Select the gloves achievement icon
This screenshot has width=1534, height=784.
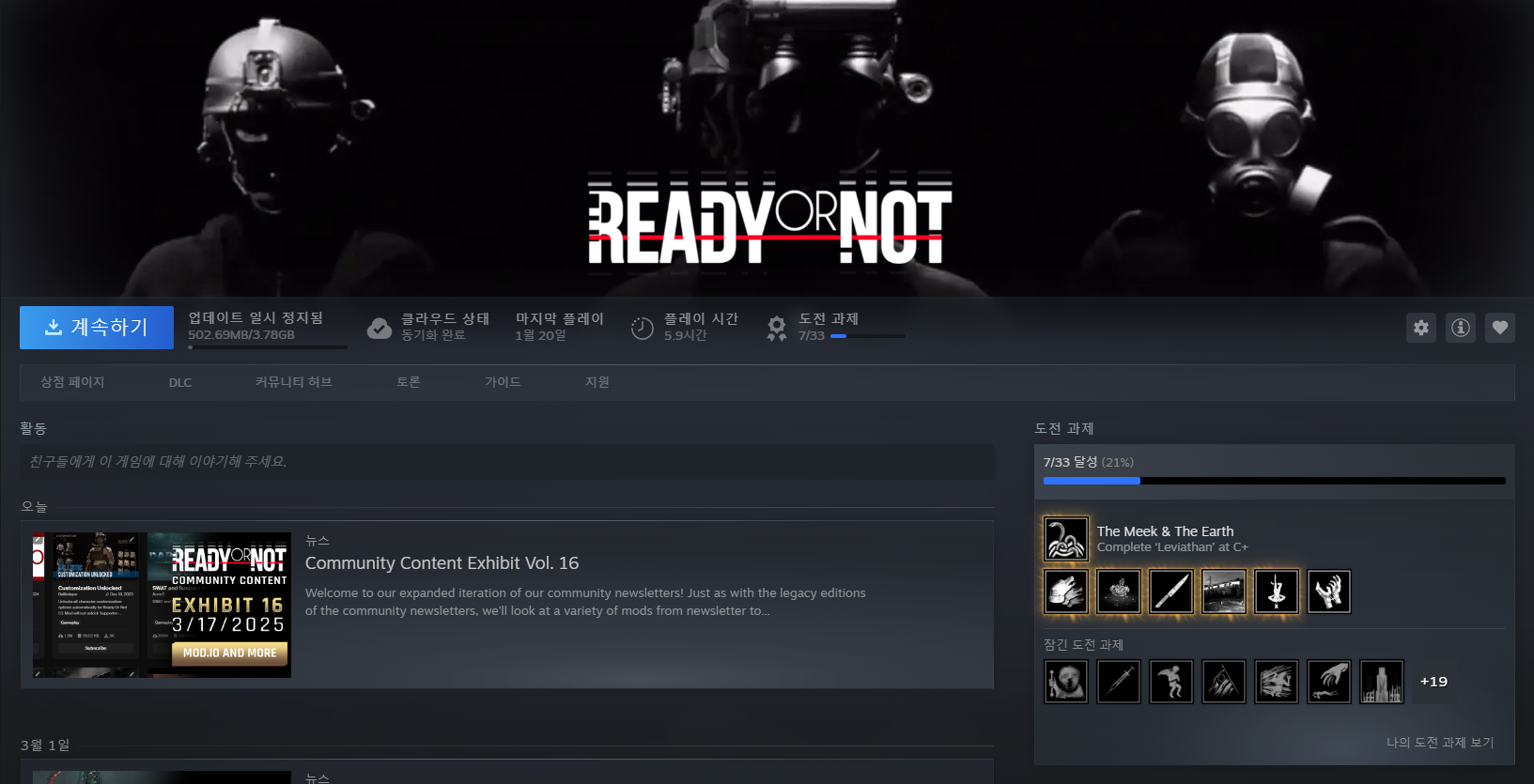(1066, 592)
